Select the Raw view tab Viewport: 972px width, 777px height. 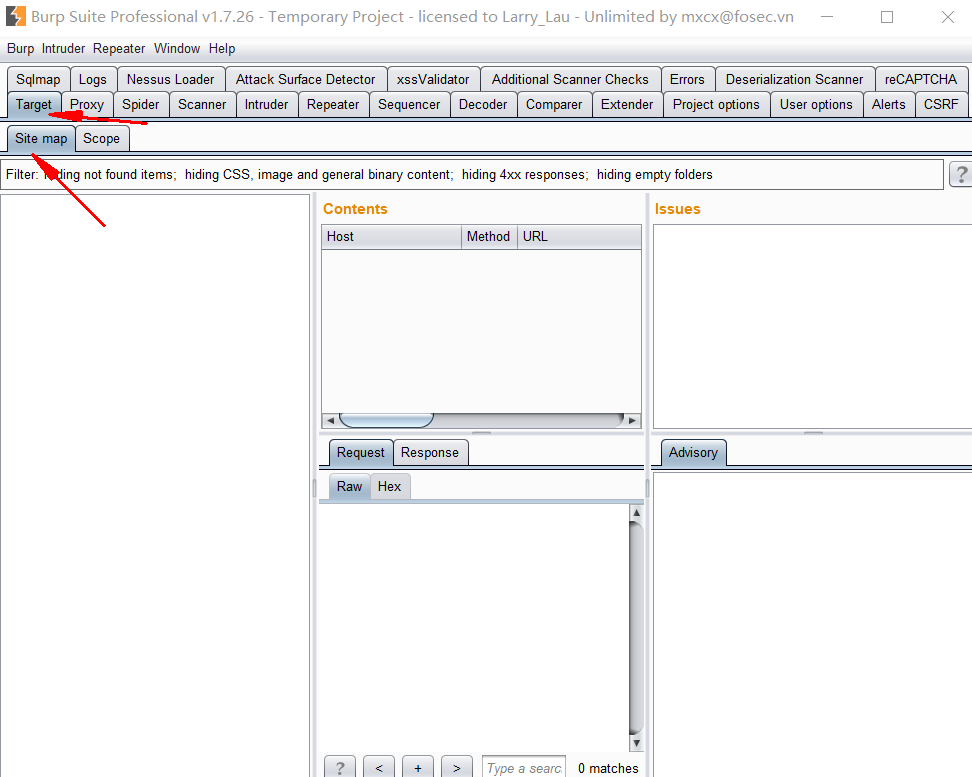pyautogui.click(x=350, y=486)
